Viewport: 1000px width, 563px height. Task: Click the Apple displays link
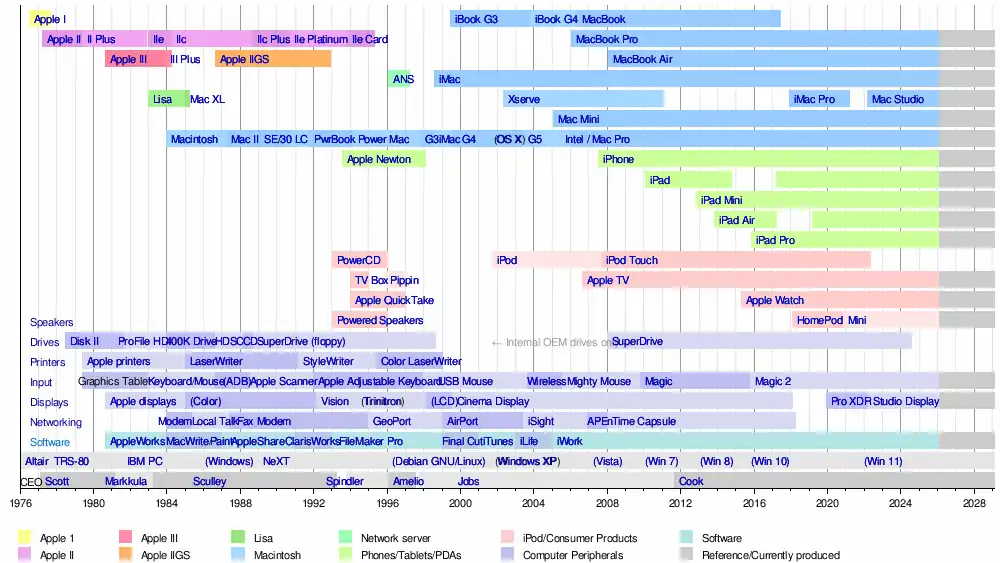[143, 402]
